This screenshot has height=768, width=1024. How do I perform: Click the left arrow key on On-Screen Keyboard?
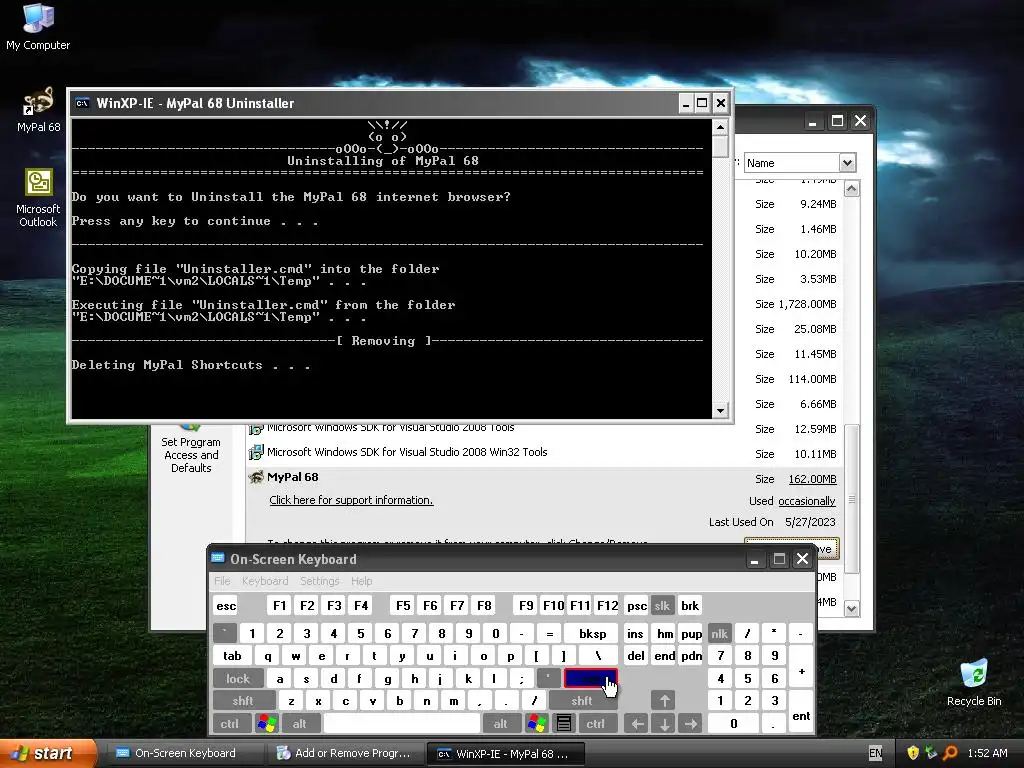[637, 724]
